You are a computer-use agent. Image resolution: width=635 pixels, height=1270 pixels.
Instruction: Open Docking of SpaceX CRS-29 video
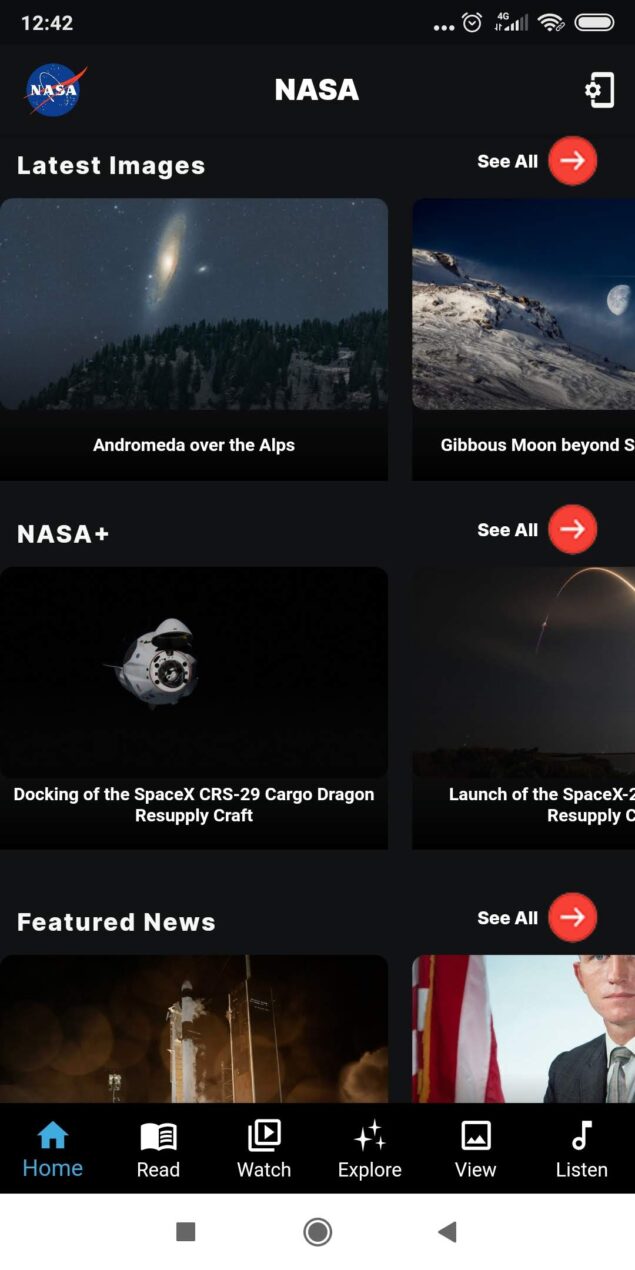pyautogui.click(x=194, y=708)
